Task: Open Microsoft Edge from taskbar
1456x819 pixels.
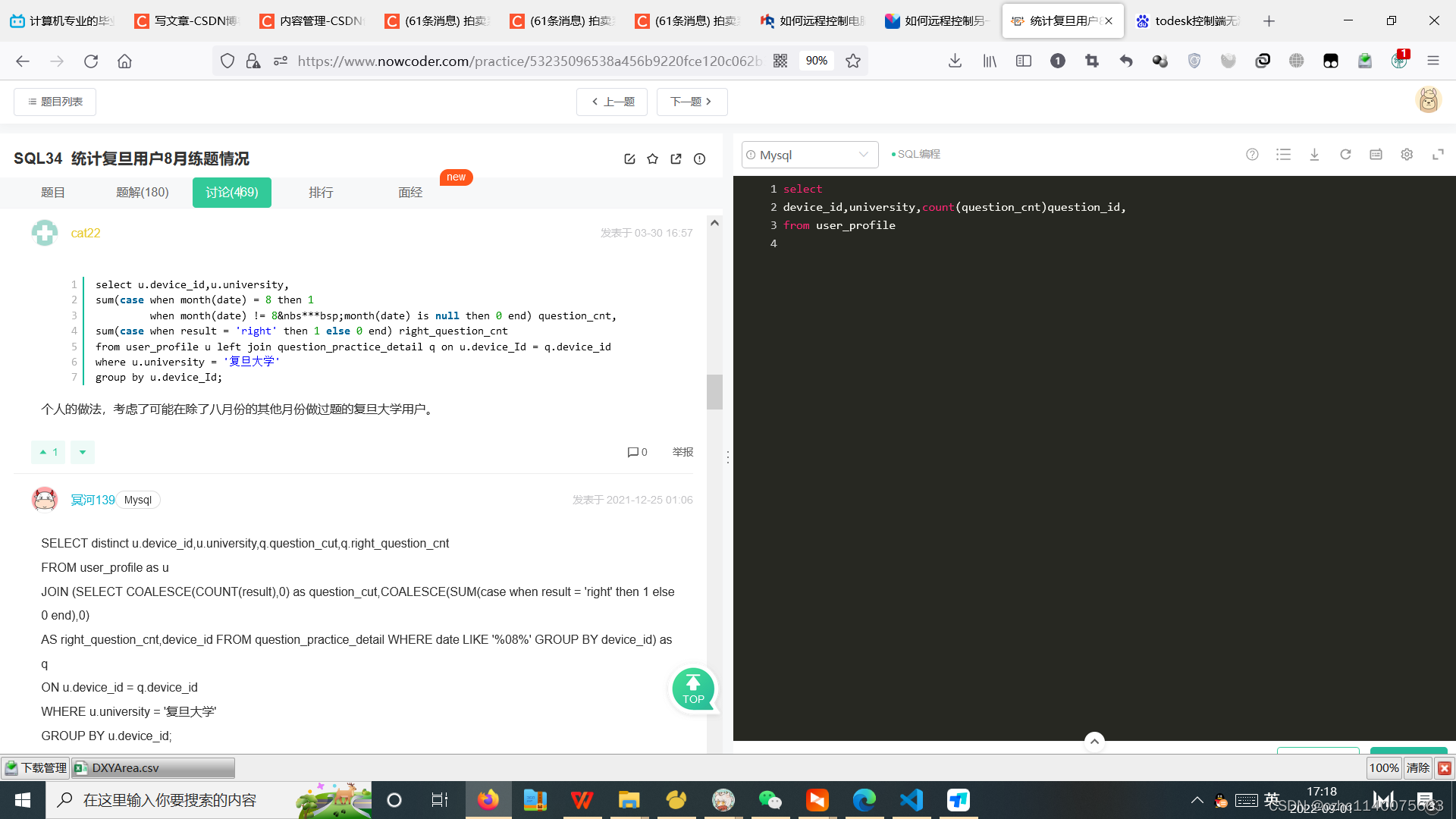Action: 864,800
